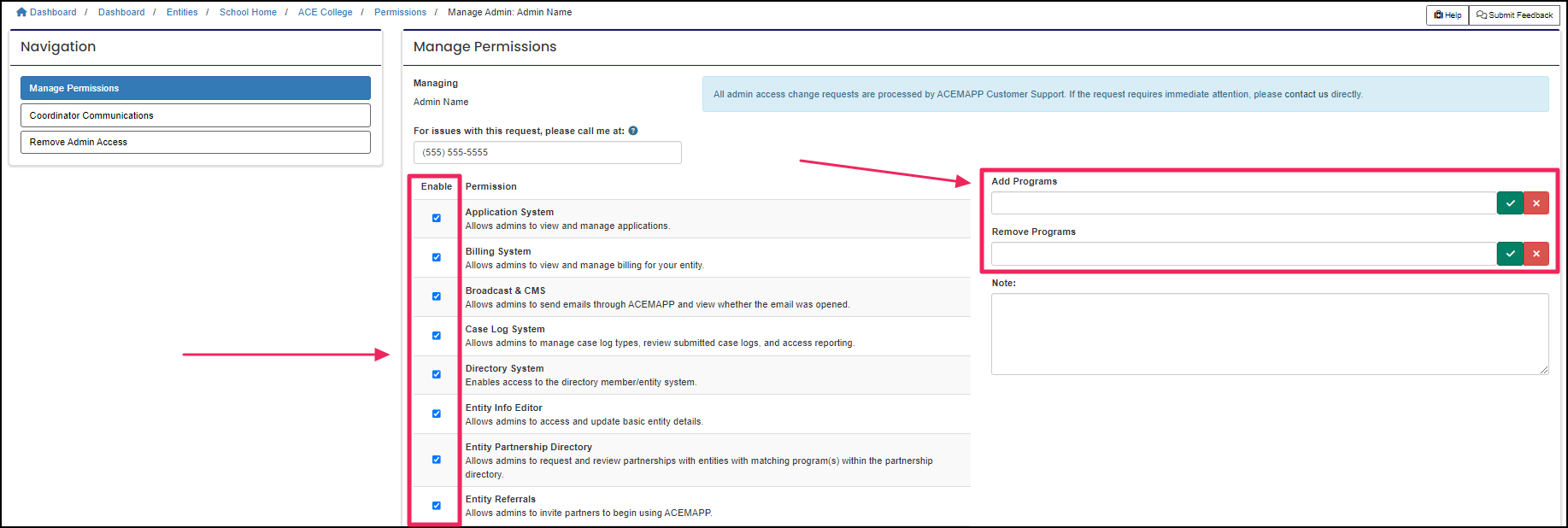Select Coordinator Communications in Navigation
Viewport: 1568px width, 528px height.
click(196, 115)
